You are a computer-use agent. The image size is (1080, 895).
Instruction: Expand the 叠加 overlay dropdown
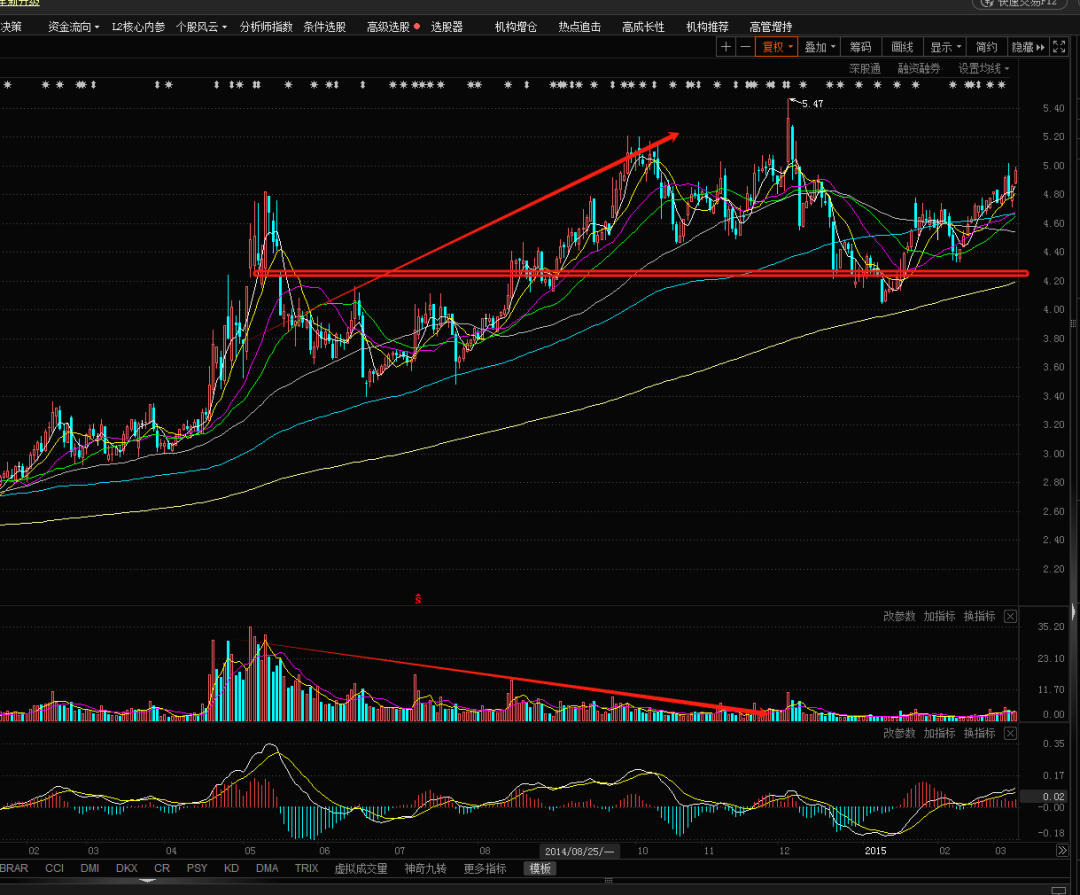[820, 47]
